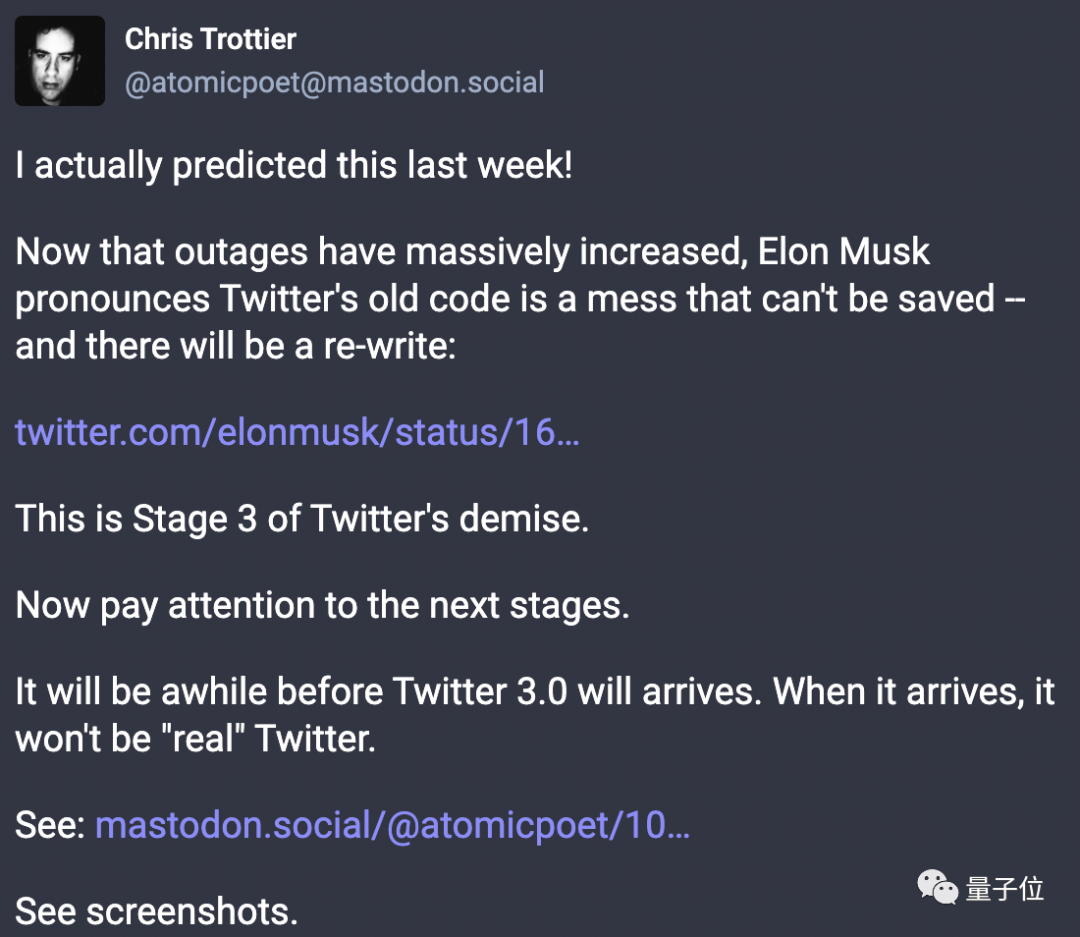Follow the mastodon.social/@atomicpoet link
The width and height of the screenshot is (1080, 937).
[x=392, y=826]
